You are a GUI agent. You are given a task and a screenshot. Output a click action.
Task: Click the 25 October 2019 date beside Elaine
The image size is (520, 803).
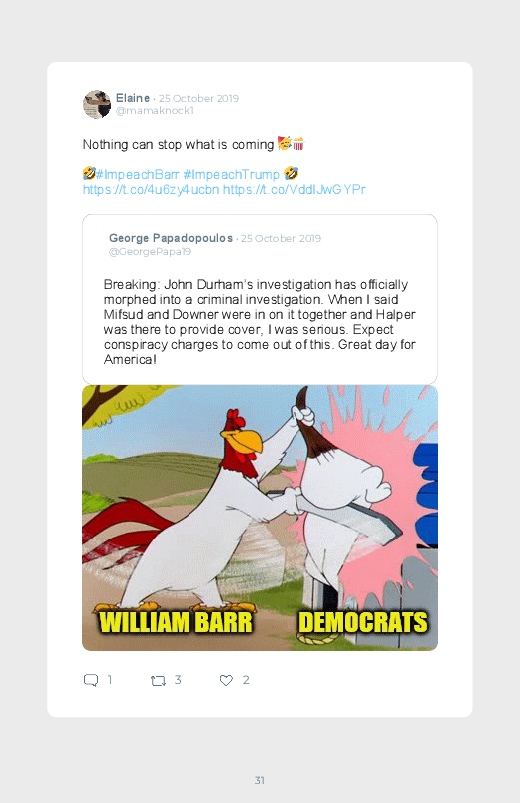point(199,98)
